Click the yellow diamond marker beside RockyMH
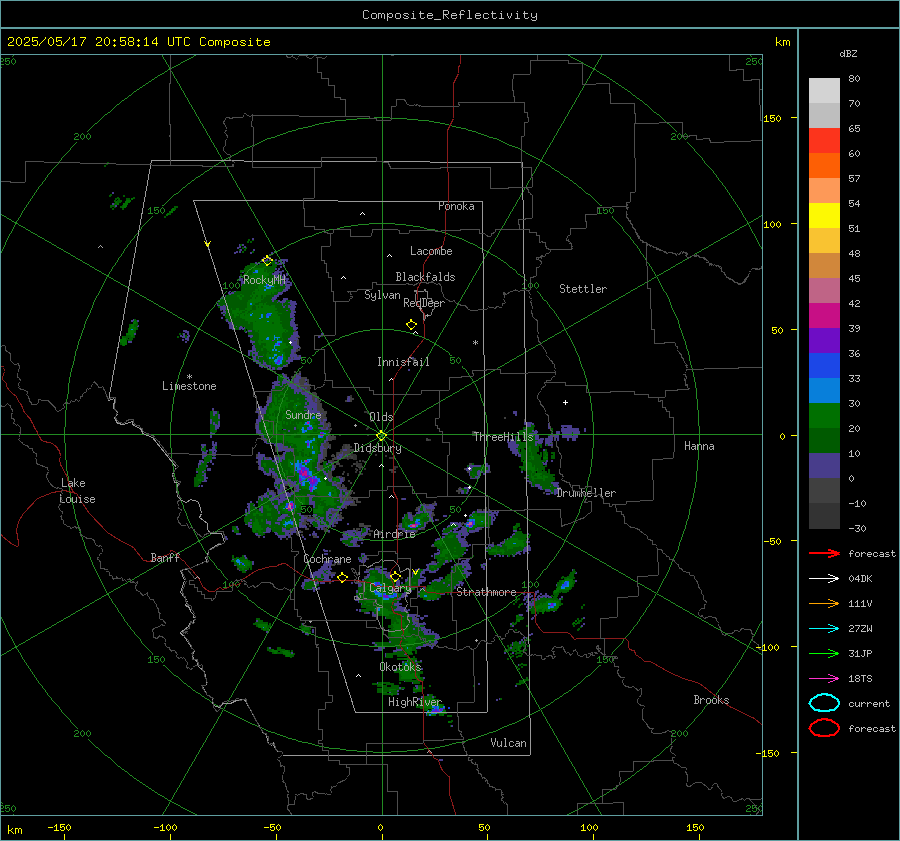The width and height of the screenshot is (900, 841). pyautogui.click(x=267, y=261)
